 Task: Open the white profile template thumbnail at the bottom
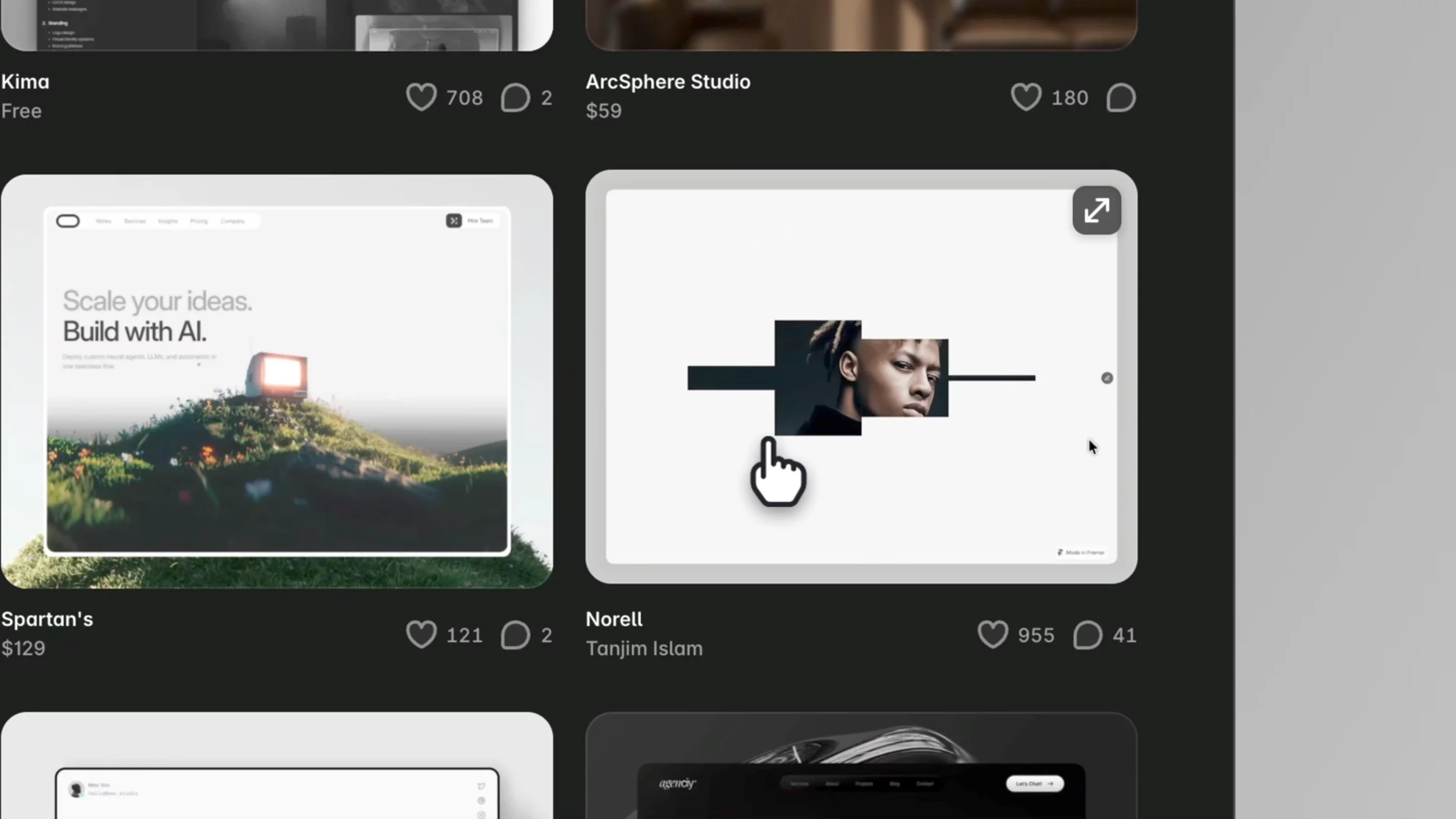(277, 766)
